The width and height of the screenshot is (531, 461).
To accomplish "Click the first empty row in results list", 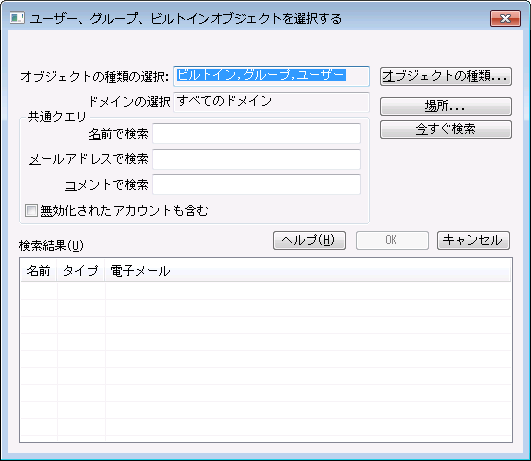I will click(266, 291).
